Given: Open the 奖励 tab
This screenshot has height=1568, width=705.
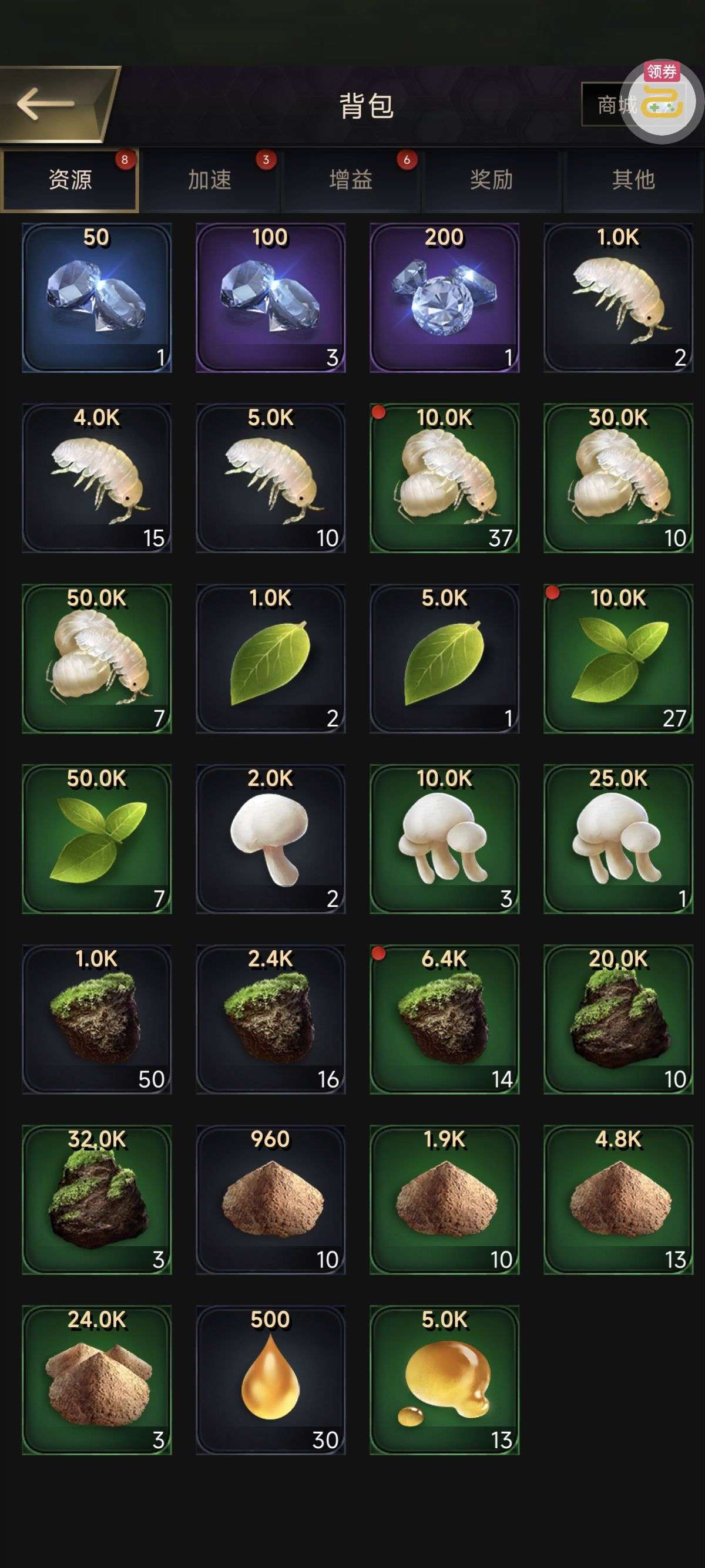Looking at the screenshot, I should click(x=491, y=180).
